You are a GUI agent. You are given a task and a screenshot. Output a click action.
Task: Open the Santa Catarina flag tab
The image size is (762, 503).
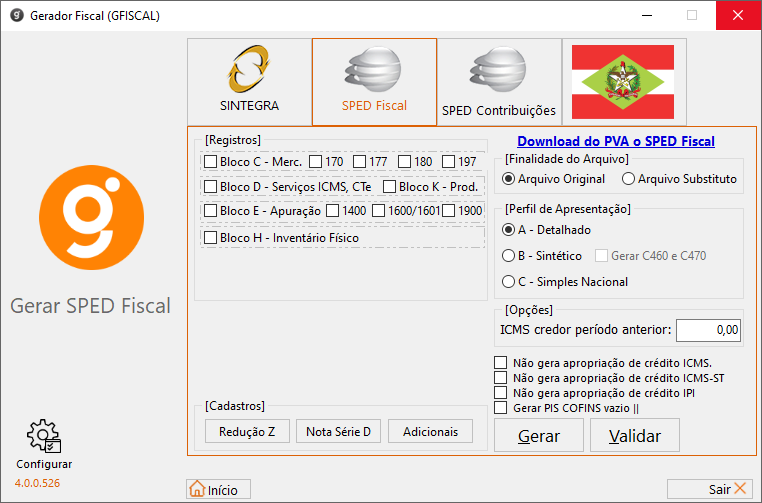click(x=624, y=82)
